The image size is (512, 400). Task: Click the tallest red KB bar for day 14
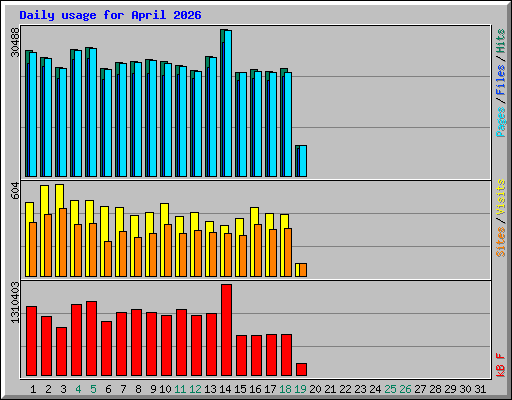click(226, 330)
